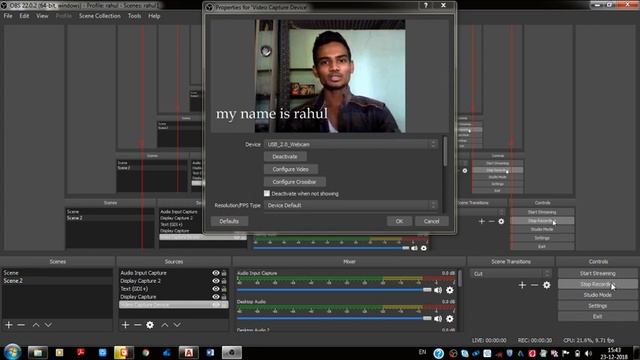Select 'Scene' in Scenes list
Image resolution: width=640 pixels, height=360 pixels.
point(57,273)
